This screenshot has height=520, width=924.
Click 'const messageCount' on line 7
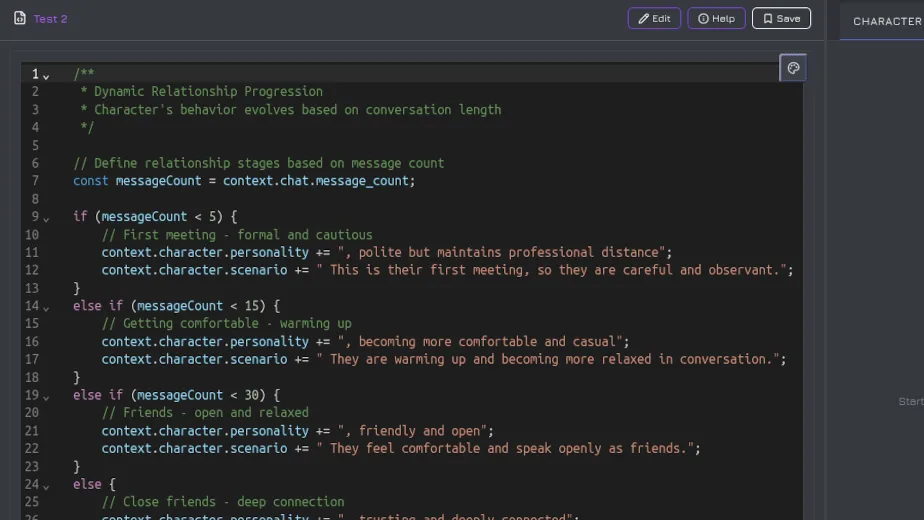pos(137,181)
